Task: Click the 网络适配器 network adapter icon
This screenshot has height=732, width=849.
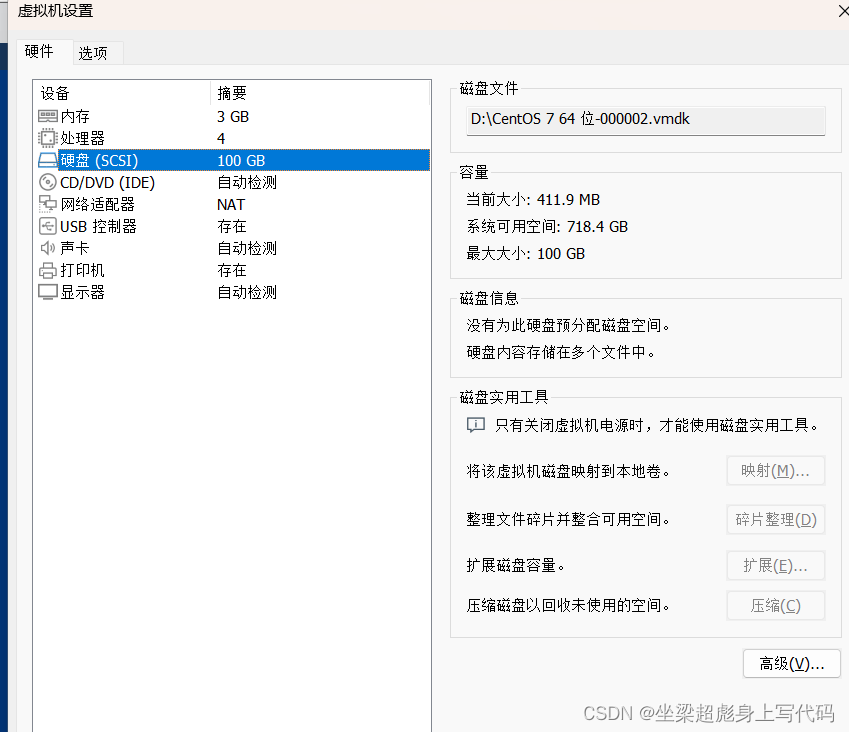Action: [x=48, y=204]
